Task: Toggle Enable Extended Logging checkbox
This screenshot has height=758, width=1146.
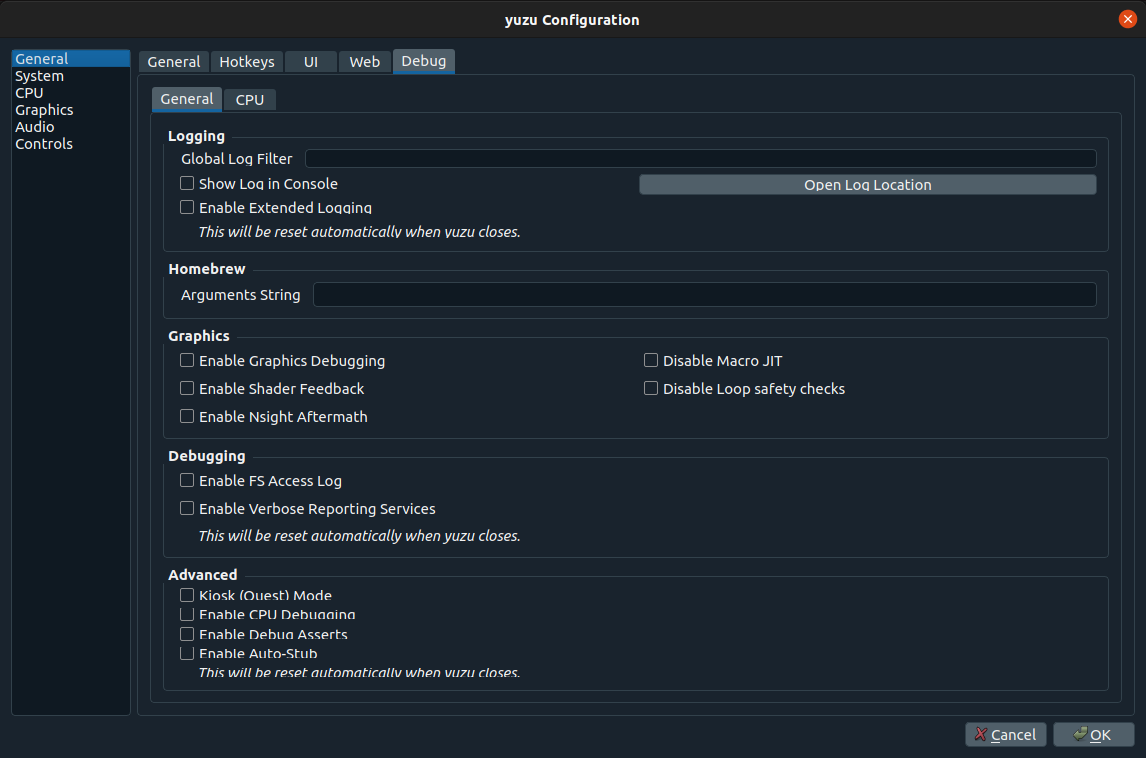Action: point(187,208)
